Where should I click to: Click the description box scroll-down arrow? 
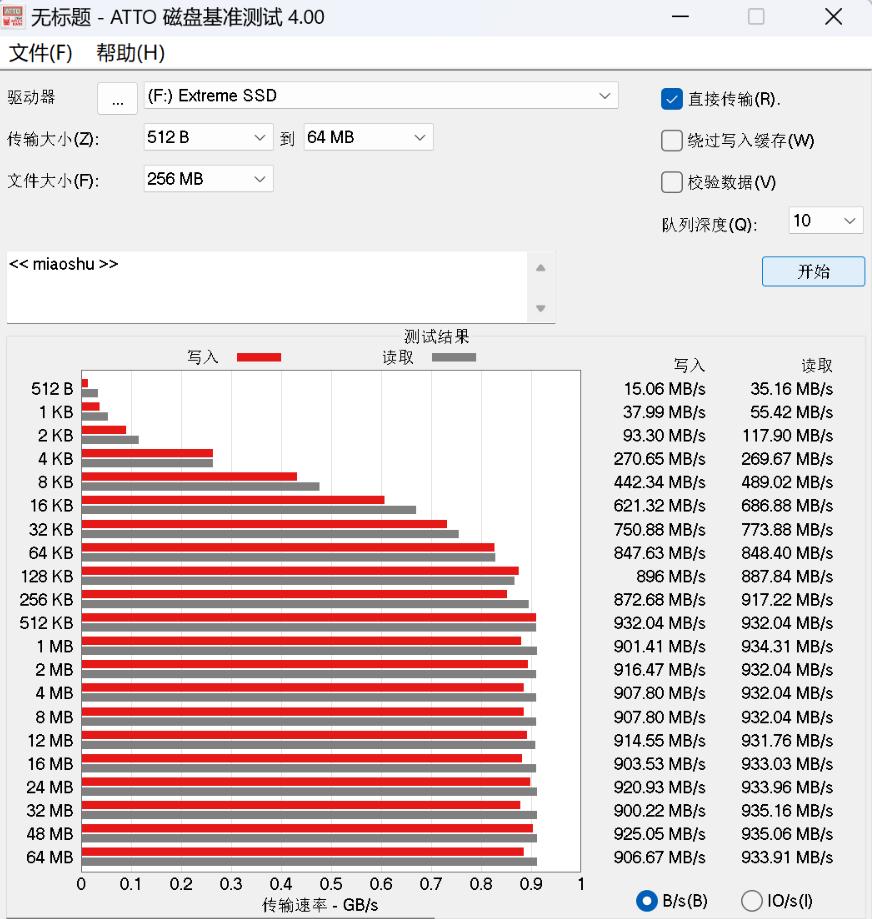pos(540,309)
